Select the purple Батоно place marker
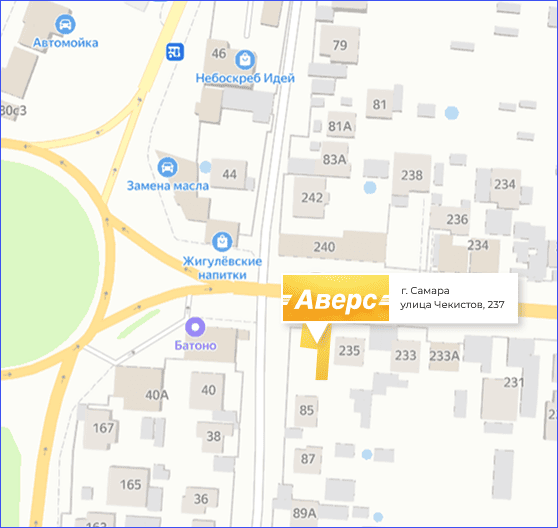Screen dimensions: 558x528 tap(195, 327)
